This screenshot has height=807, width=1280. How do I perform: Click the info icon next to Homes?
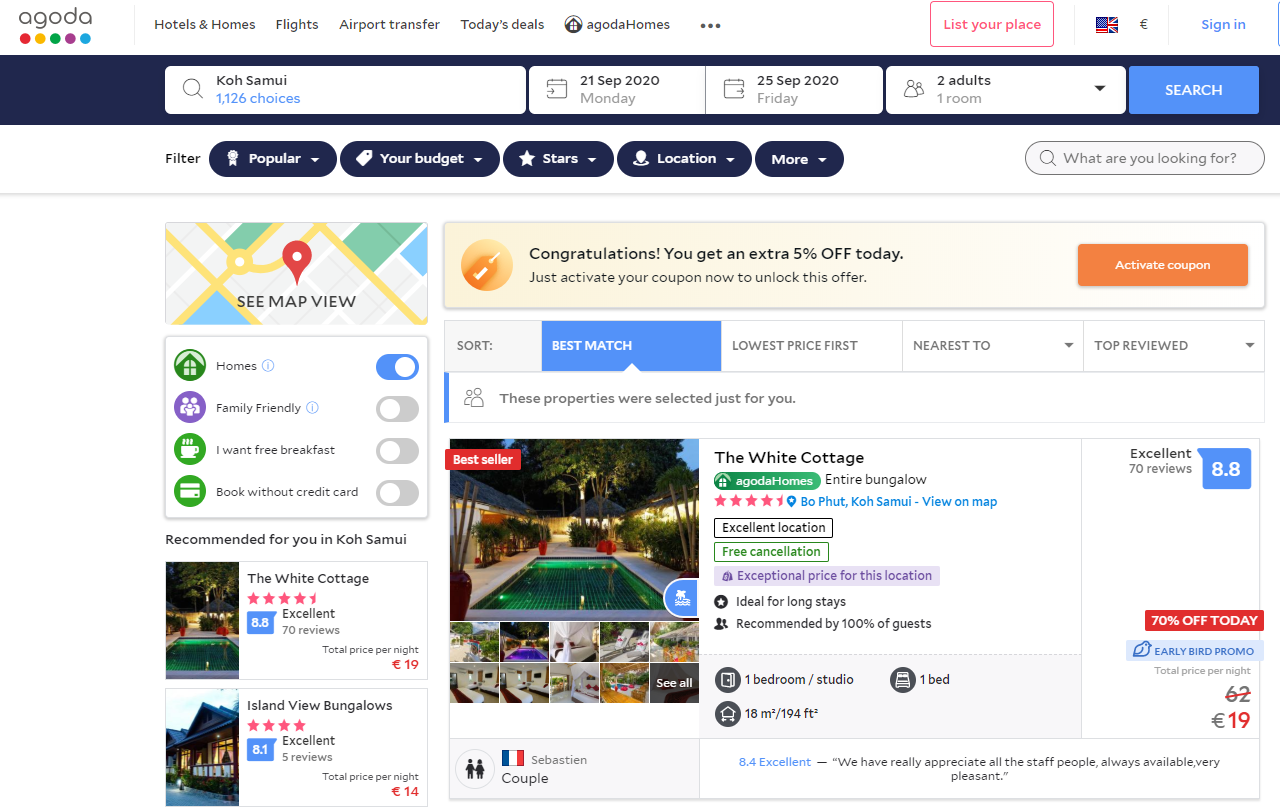pos(268,366)
